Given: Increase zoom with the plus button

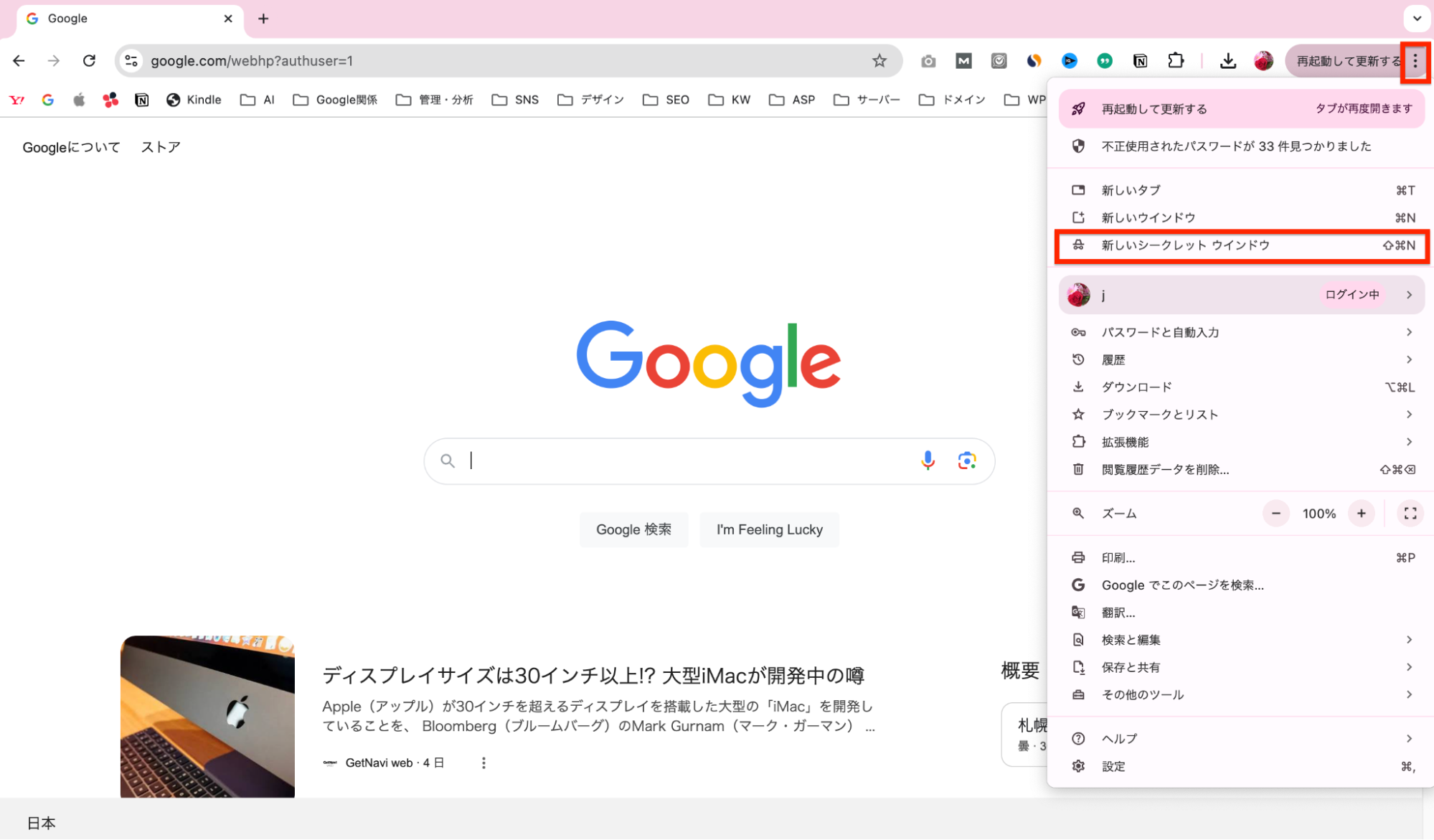Looking at the screenshot, I should click(1361, 513).
